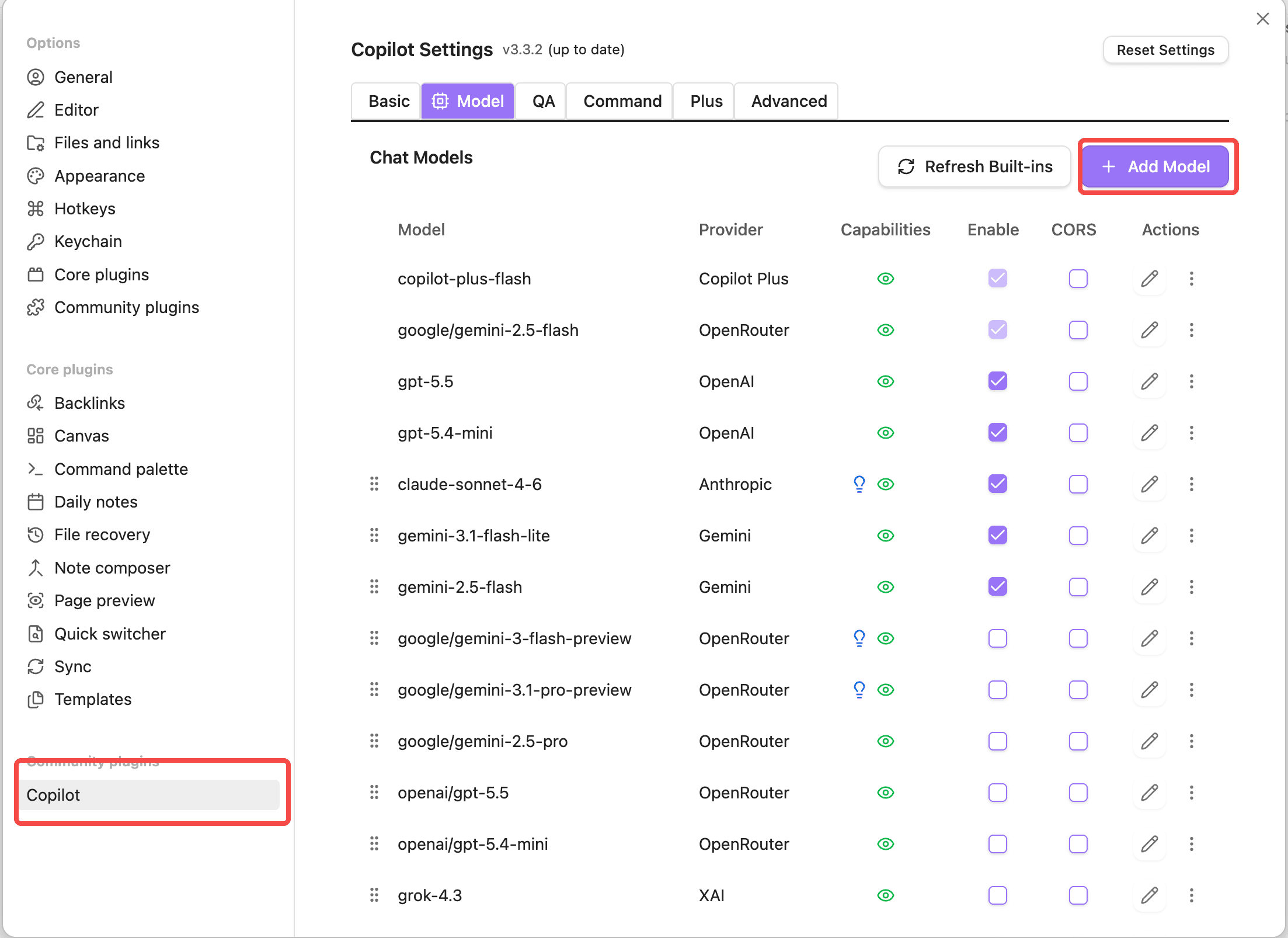Click the Add Model button

1155,166
